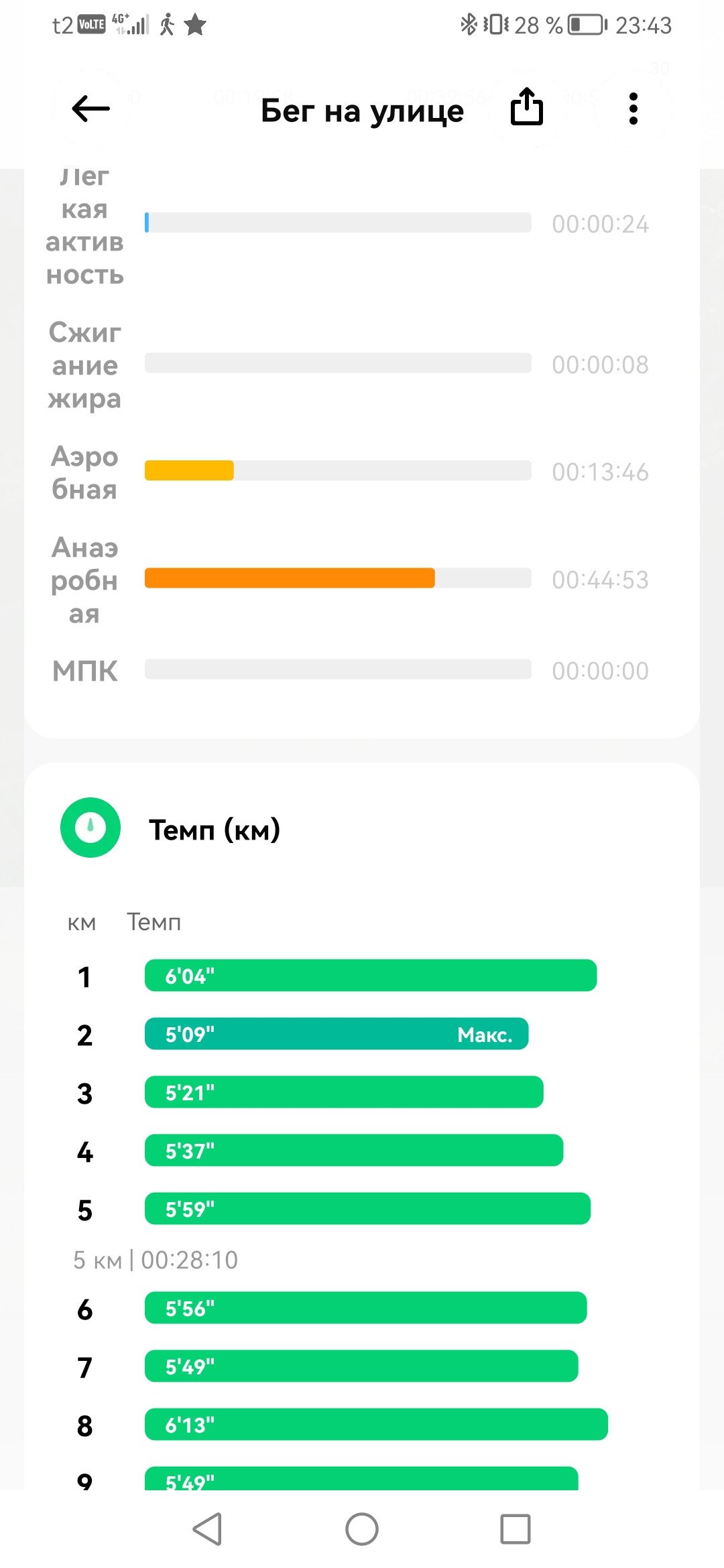Screen dimensions: 724x1568
Task: Select kilometer 2 bar marked Макс.
Action: tap(337, 1034)
